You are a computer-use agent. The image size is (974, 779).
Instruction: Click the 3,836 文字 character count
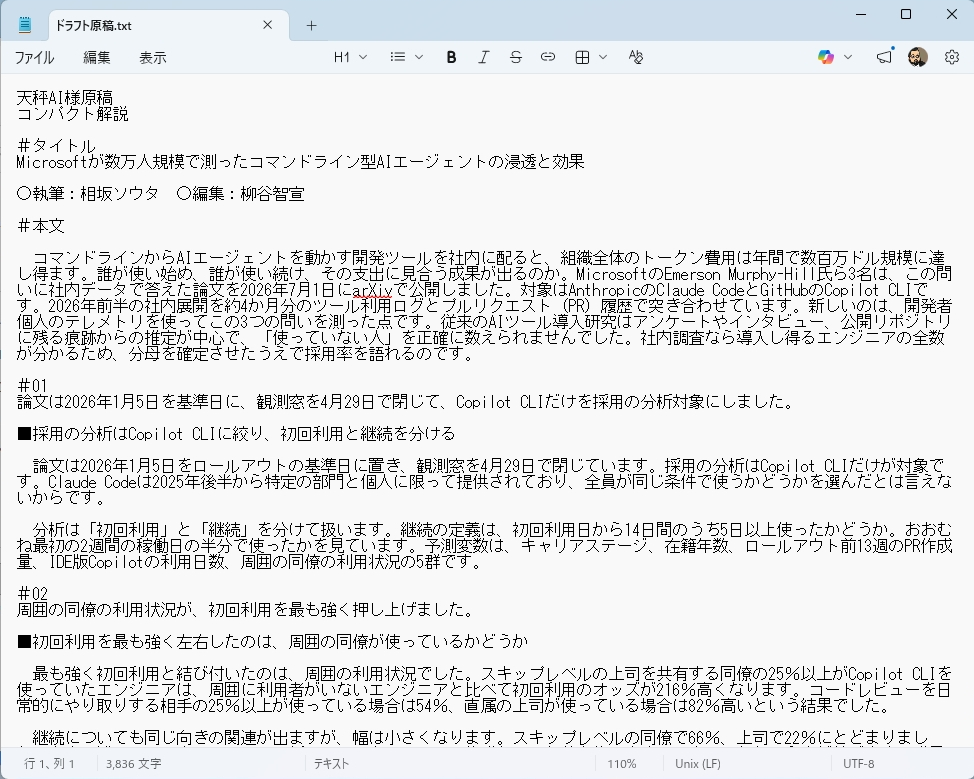tap(133, 763)
